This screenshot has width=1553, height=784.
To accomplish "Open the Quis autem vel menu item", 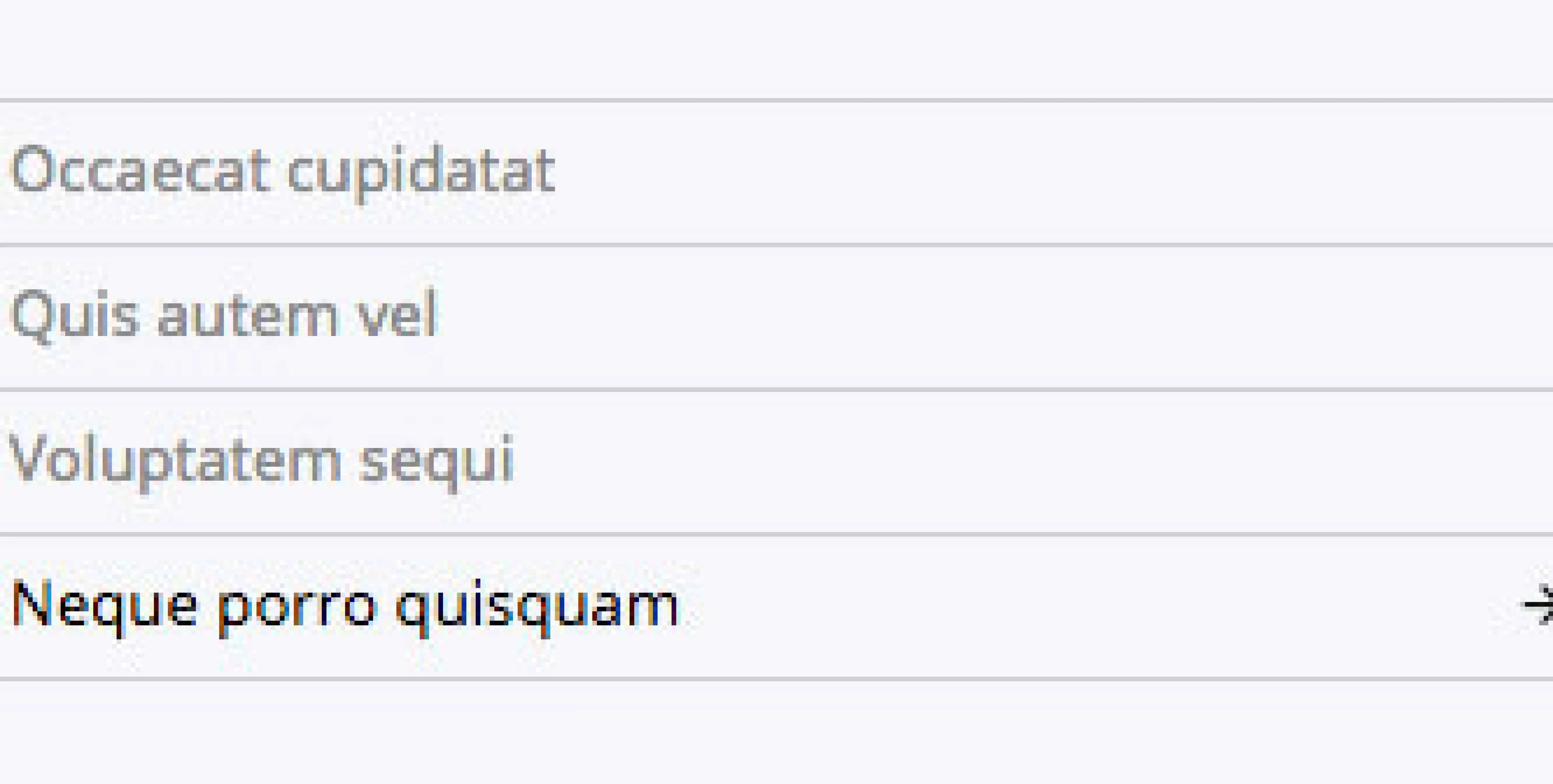I will [224, 316].
